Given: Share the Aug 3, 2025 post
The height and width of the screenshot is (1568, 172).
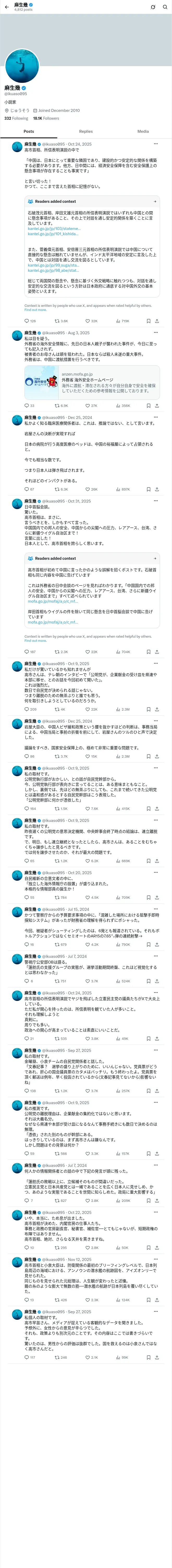Looking at the screenshot, I should click(157, 405).
